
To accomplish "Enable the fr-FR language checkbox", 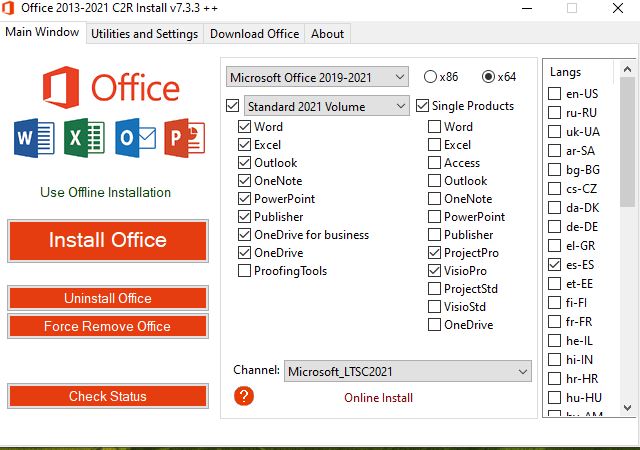I will (x=554, y=321).
